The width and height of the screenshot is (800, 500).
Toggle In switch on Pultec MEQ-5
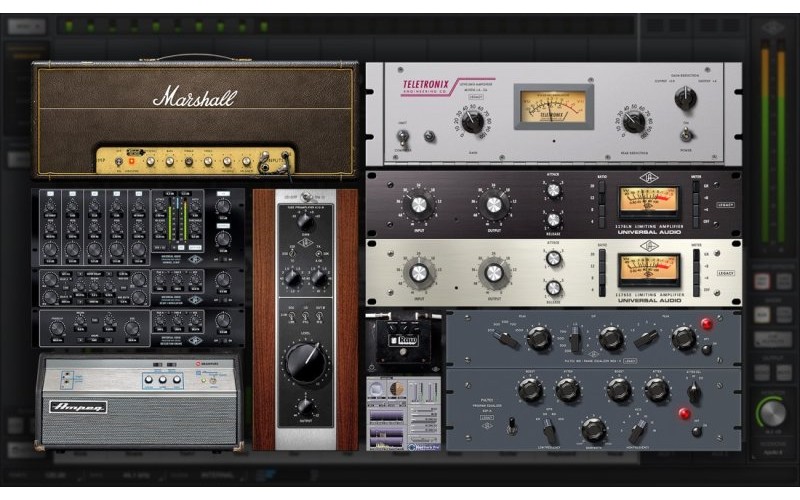(707, 349)
